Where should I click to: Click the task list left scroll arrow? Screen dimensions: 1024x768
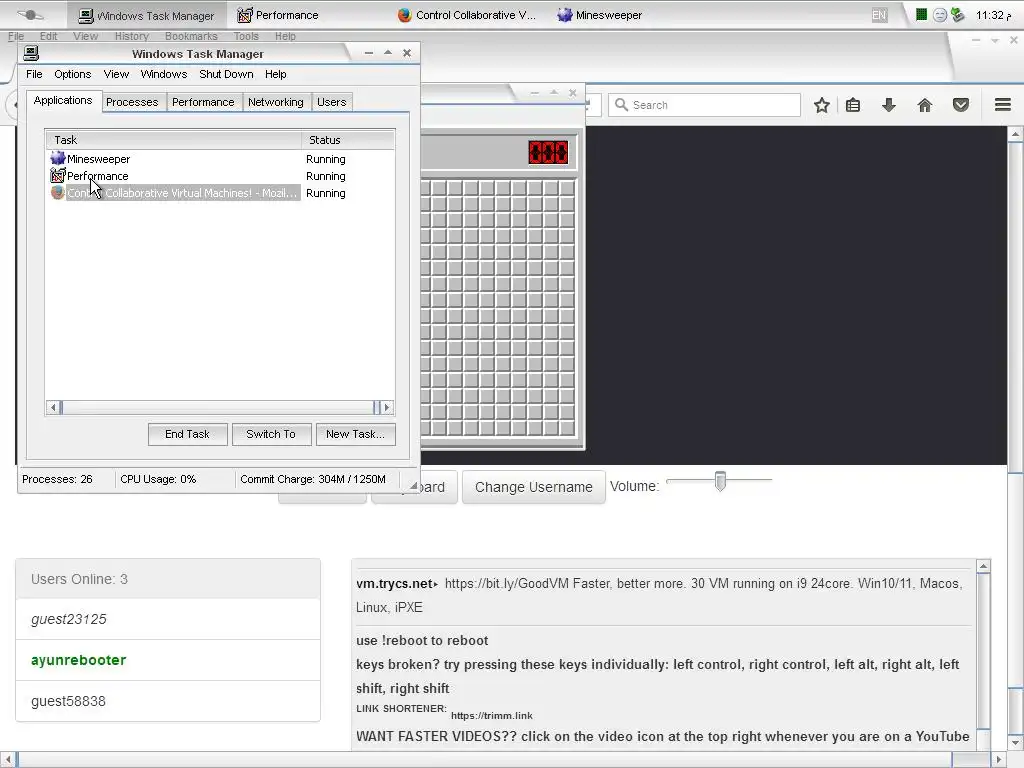[x=53, y=408]
